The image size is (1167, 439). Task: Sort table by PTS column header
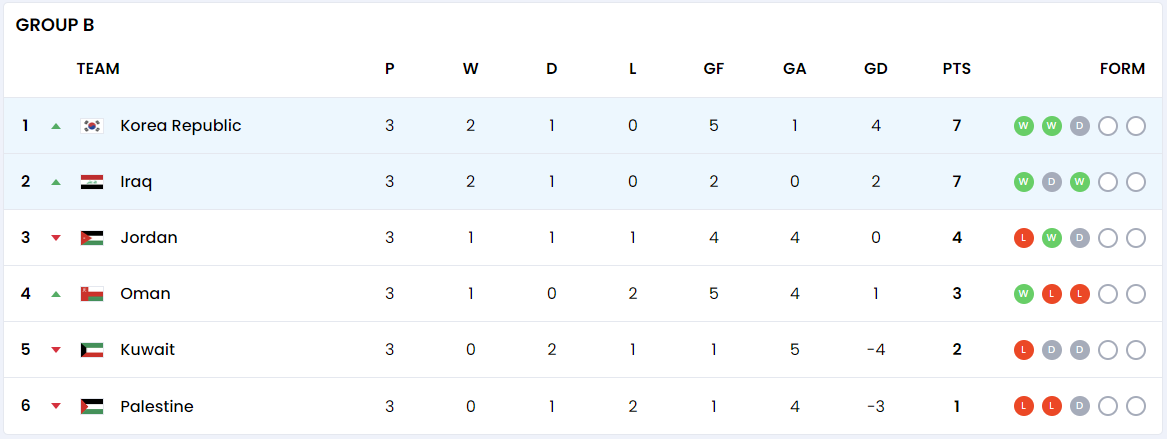click(956, 69)
